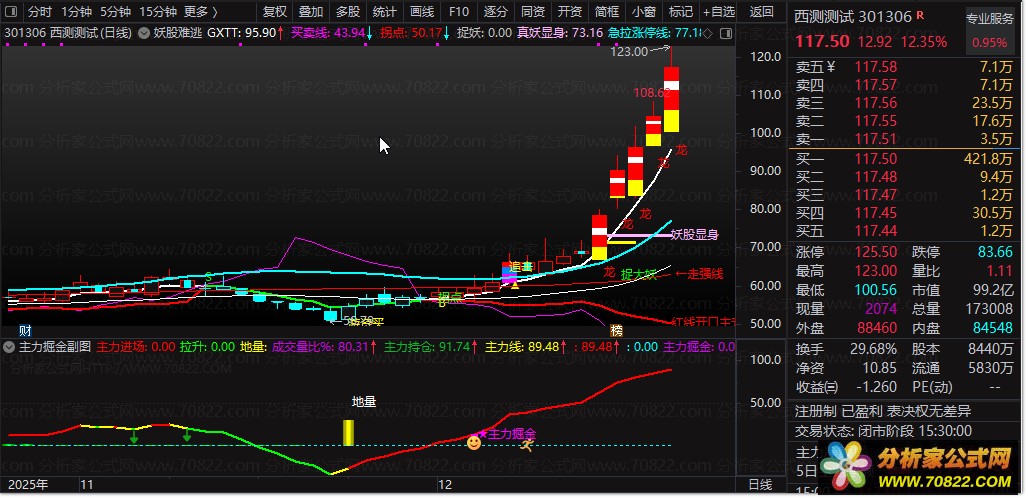Collapse the 妖股难逃 indicator with circle toggle

click(142, 33)
